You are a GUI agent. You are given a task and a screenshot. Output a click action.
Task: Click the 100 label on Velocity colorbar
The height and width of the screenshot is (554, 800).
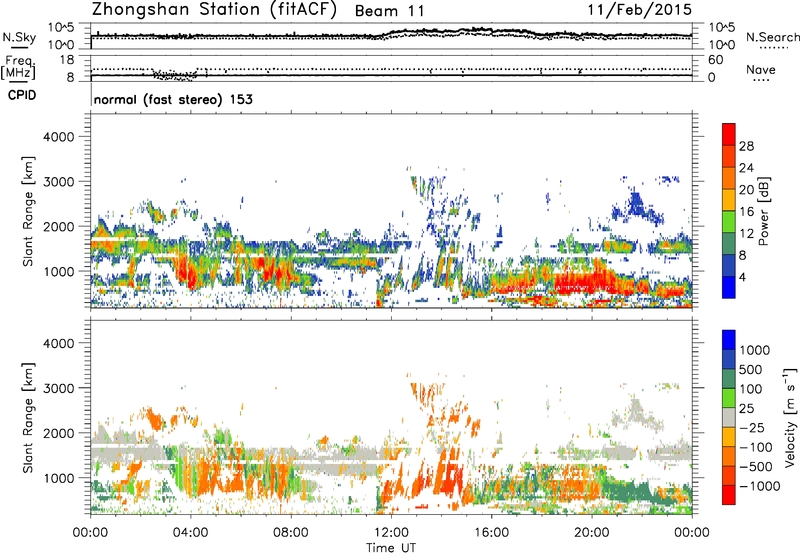click(x=750, y=389)
